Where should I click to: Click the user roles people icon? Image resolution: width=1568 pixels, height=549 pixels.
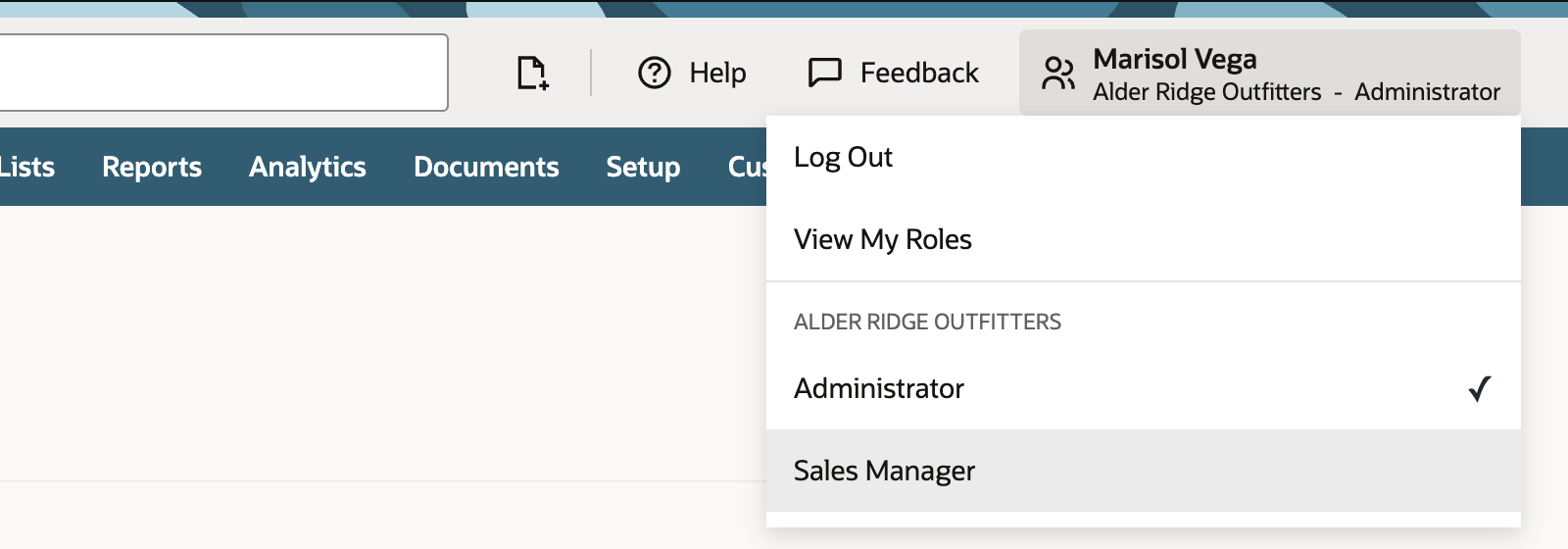click(1058, 74)
